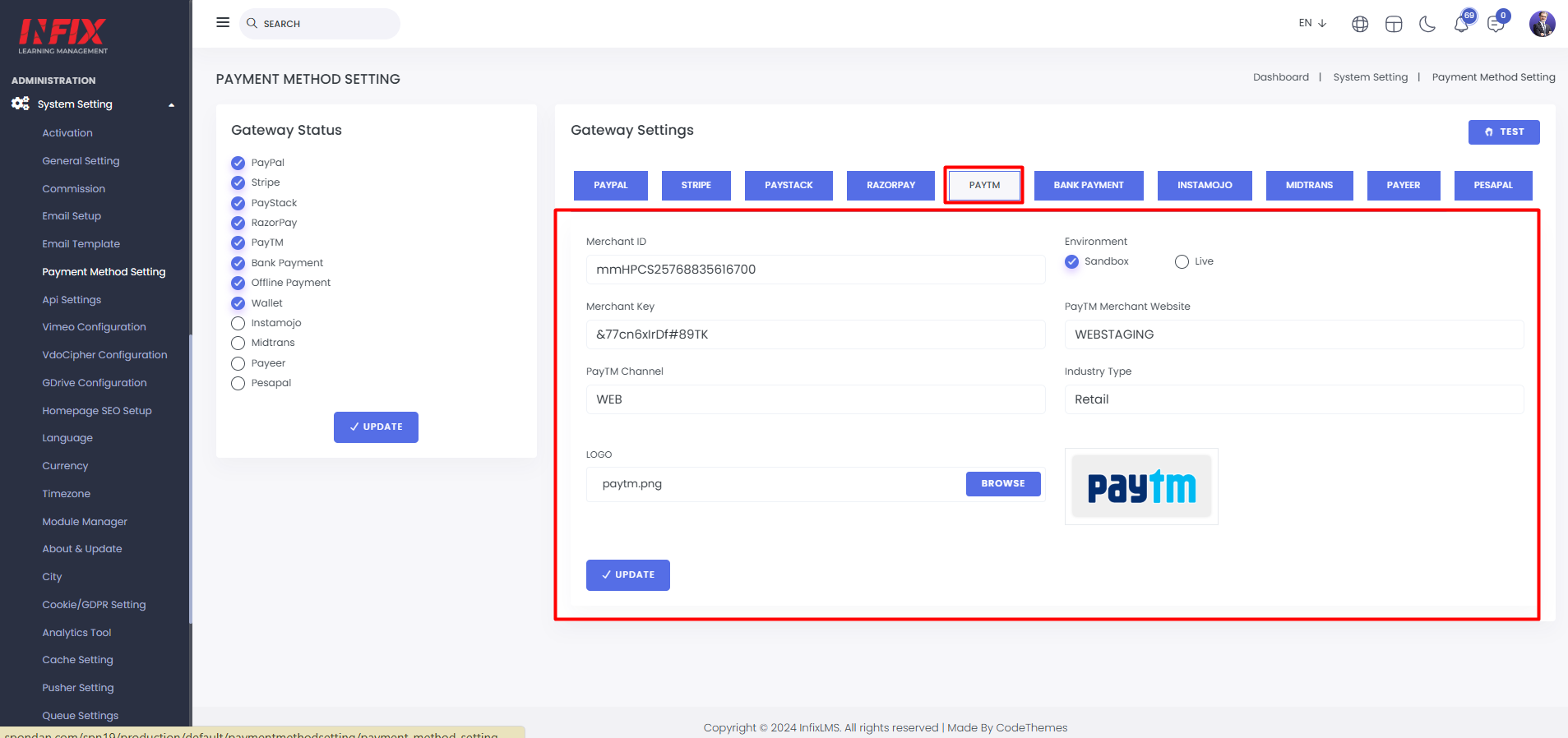Viewport: 1568px width, 738px height.
Task: Open Commission in sidebar
Action: pos(74,189)
